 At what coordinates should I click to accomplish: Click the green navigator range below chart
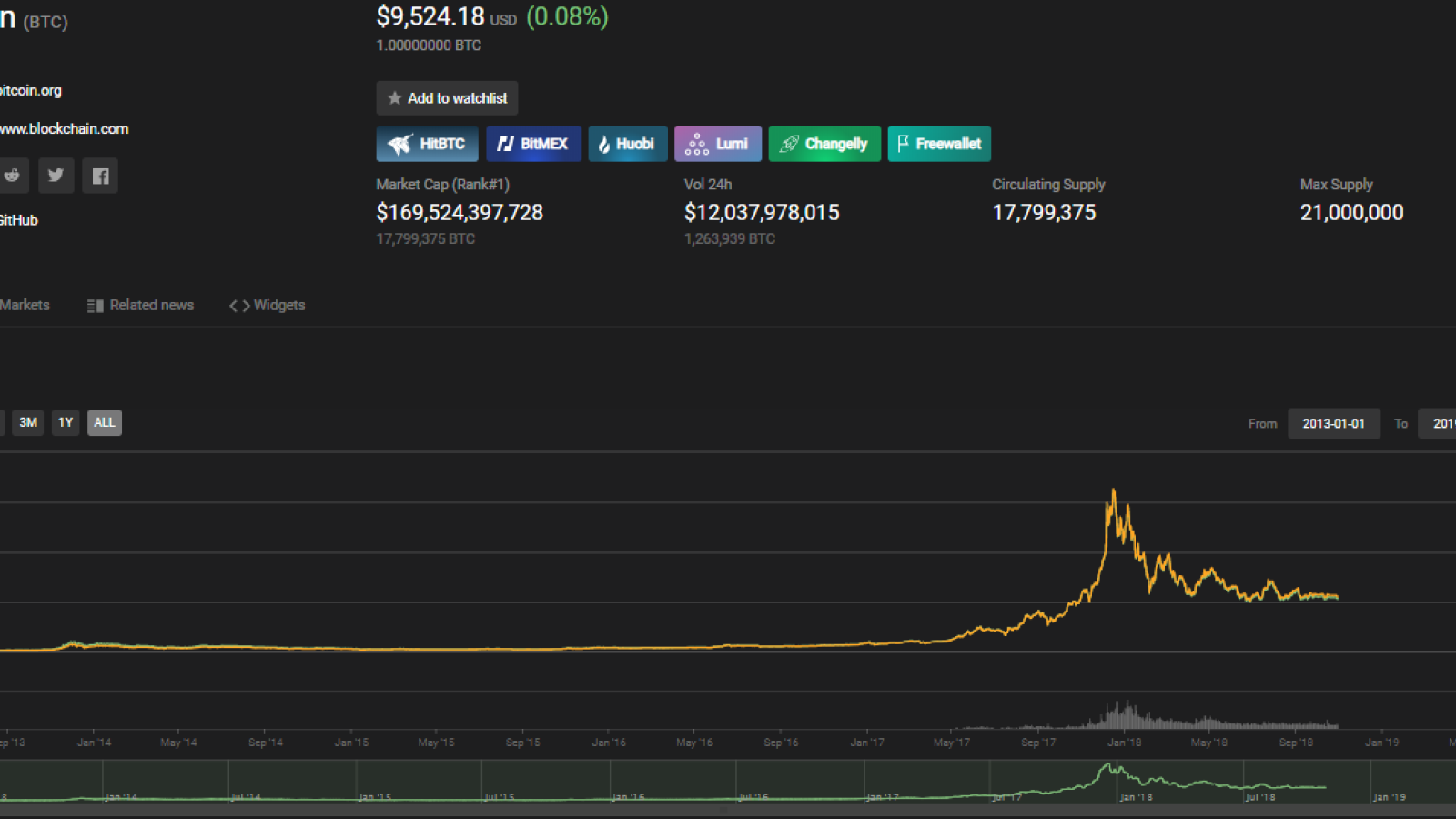(x=728, y=782)
